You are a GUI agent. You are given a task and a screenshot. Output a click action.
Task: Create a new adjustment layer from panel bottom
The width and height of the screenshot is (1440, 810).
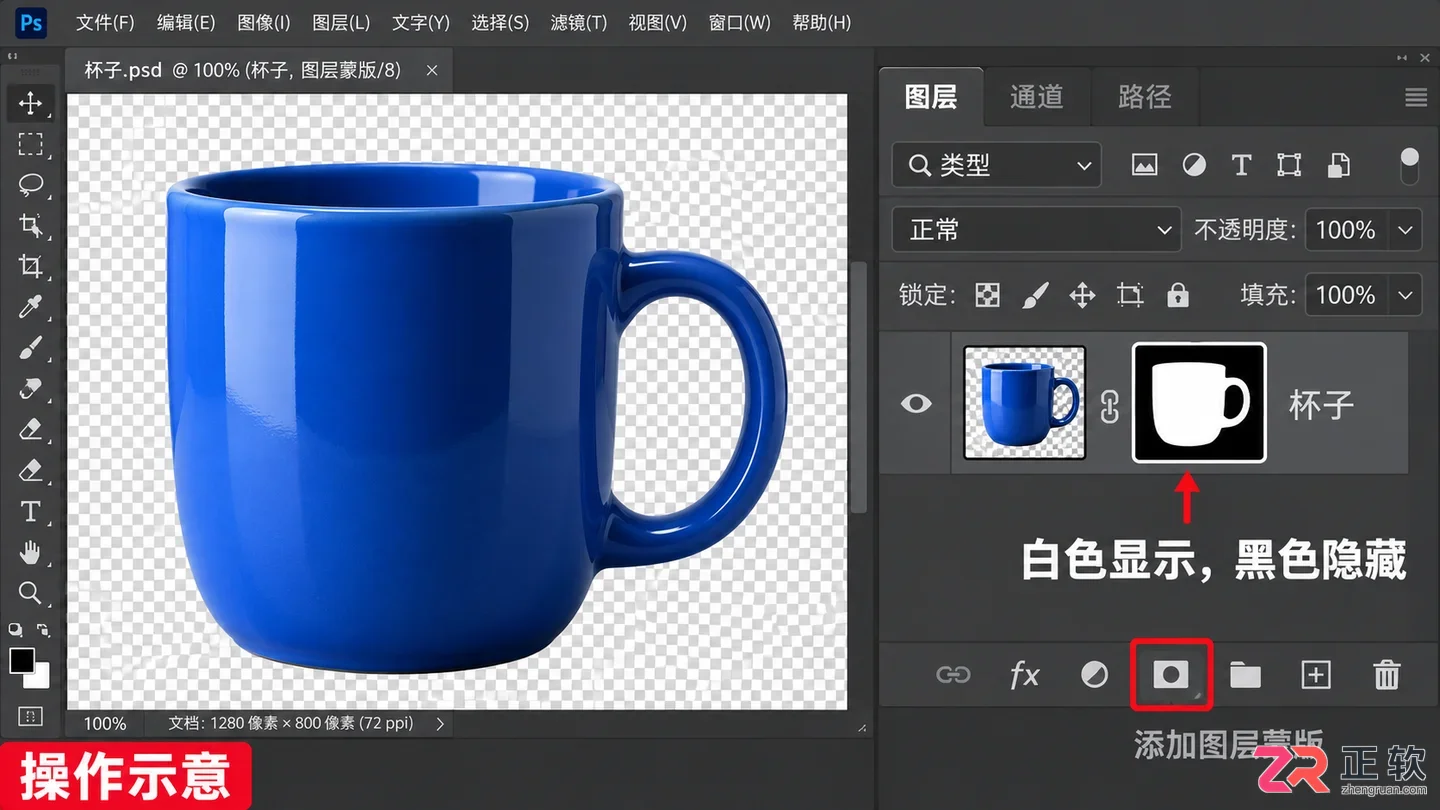click(1095, 675)
